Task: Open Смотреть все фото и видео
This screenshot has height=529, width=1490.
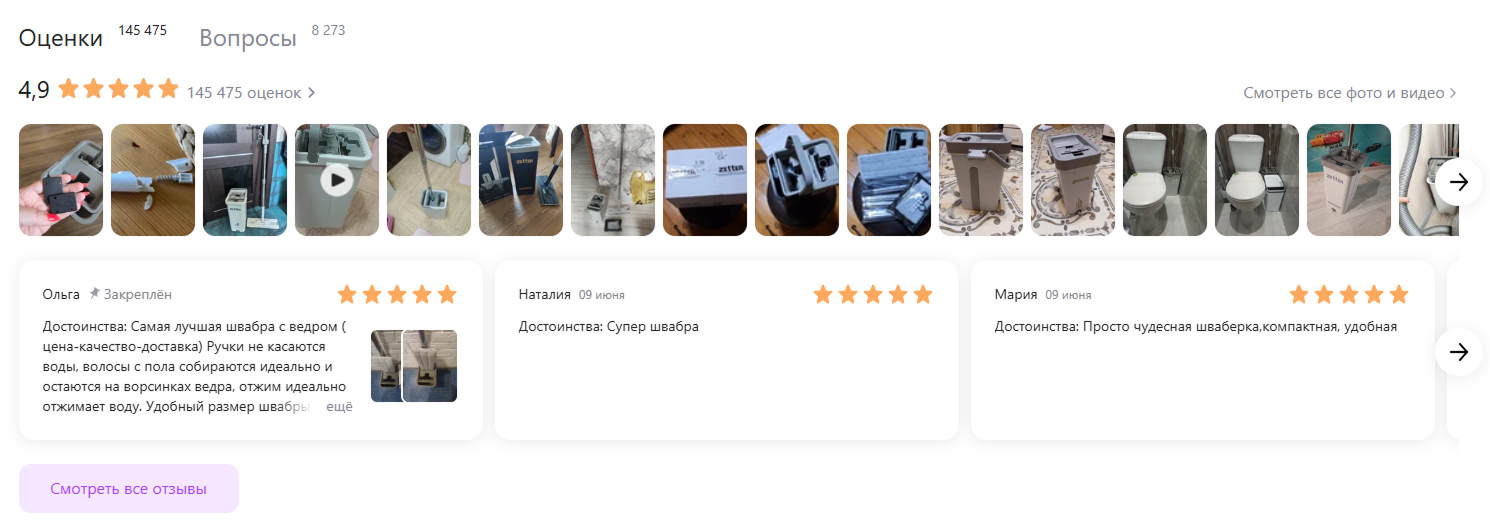Action: (1350, 93)
